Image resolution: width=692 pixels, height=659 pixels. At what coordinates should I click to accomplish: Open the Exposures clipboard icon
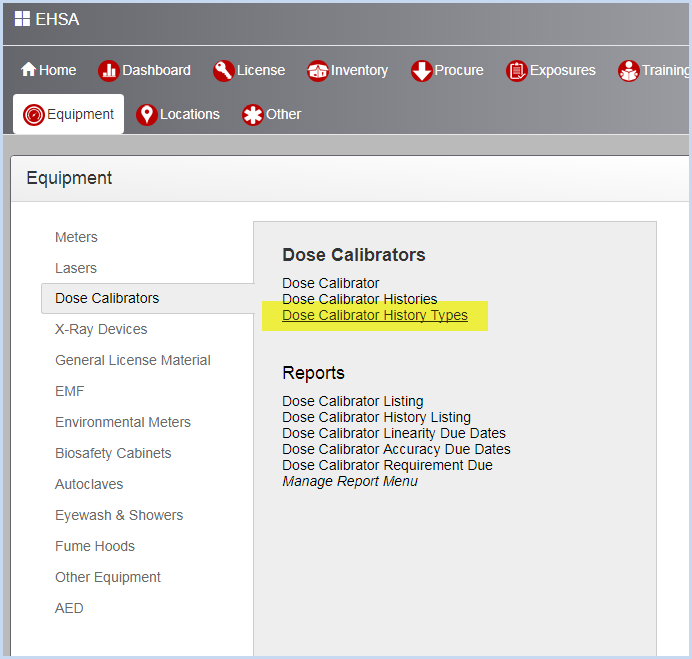click(517, 71)
